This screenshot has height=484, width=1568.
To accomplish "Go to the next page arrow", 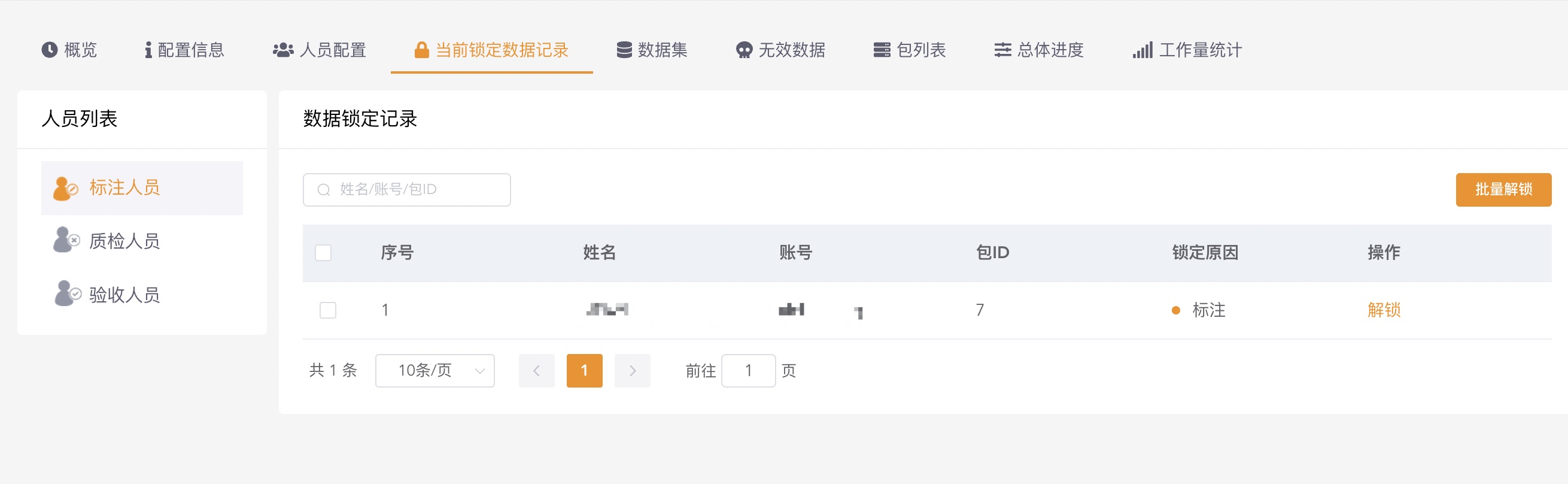I will point(633,371).
